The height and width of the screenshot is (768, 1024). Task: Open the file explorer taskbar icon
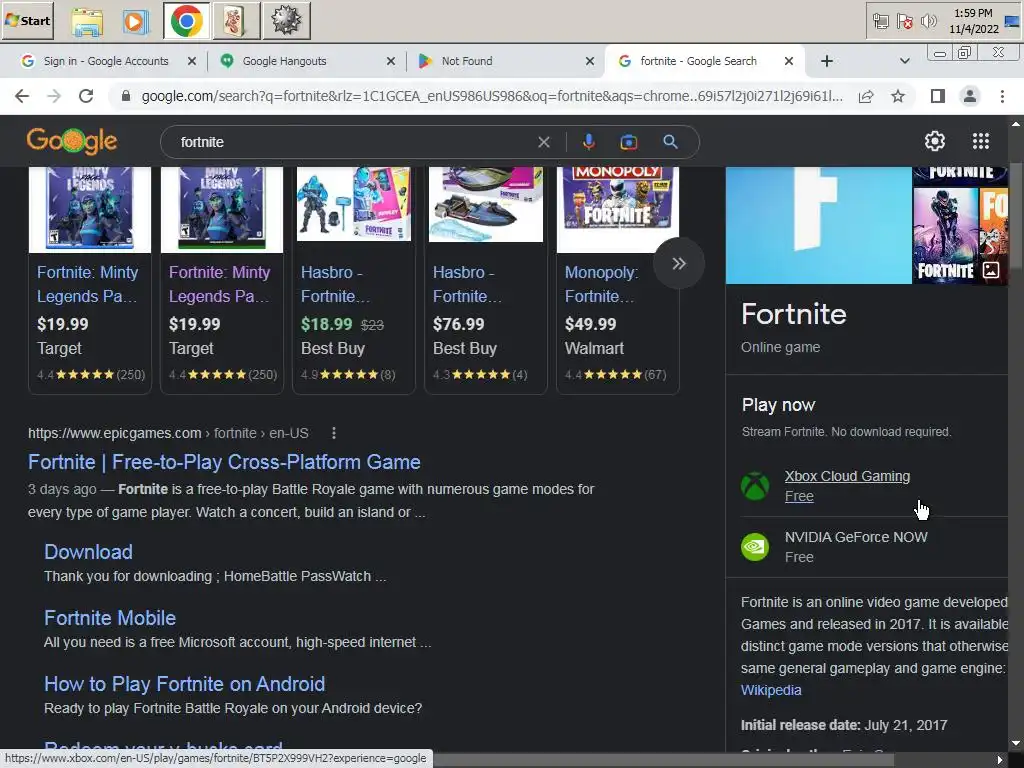point(87,21)
